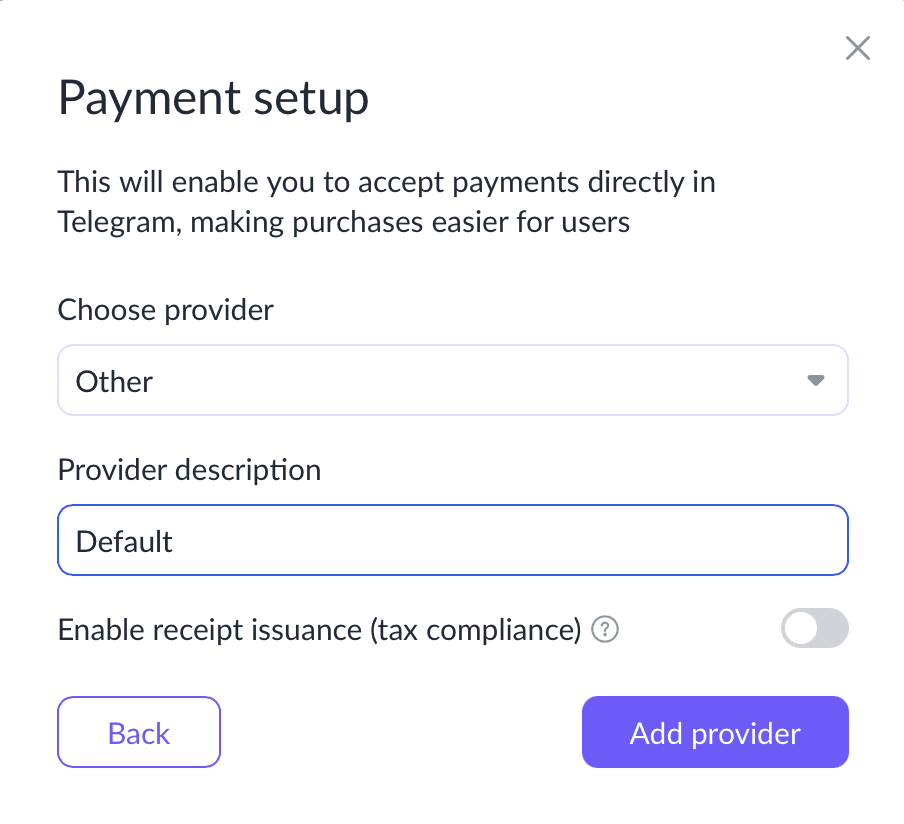Click the Telegram payments description paragraph

click(386, 202)
